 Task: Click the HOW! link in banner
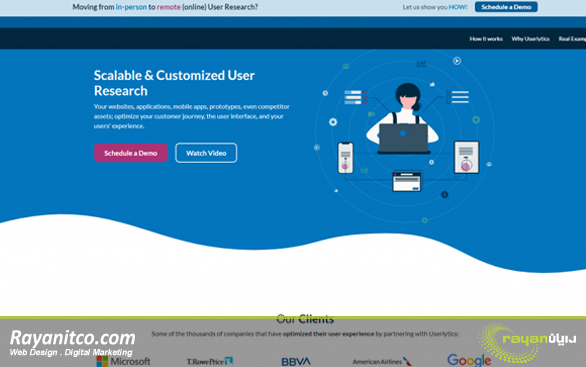click(458, 7)
